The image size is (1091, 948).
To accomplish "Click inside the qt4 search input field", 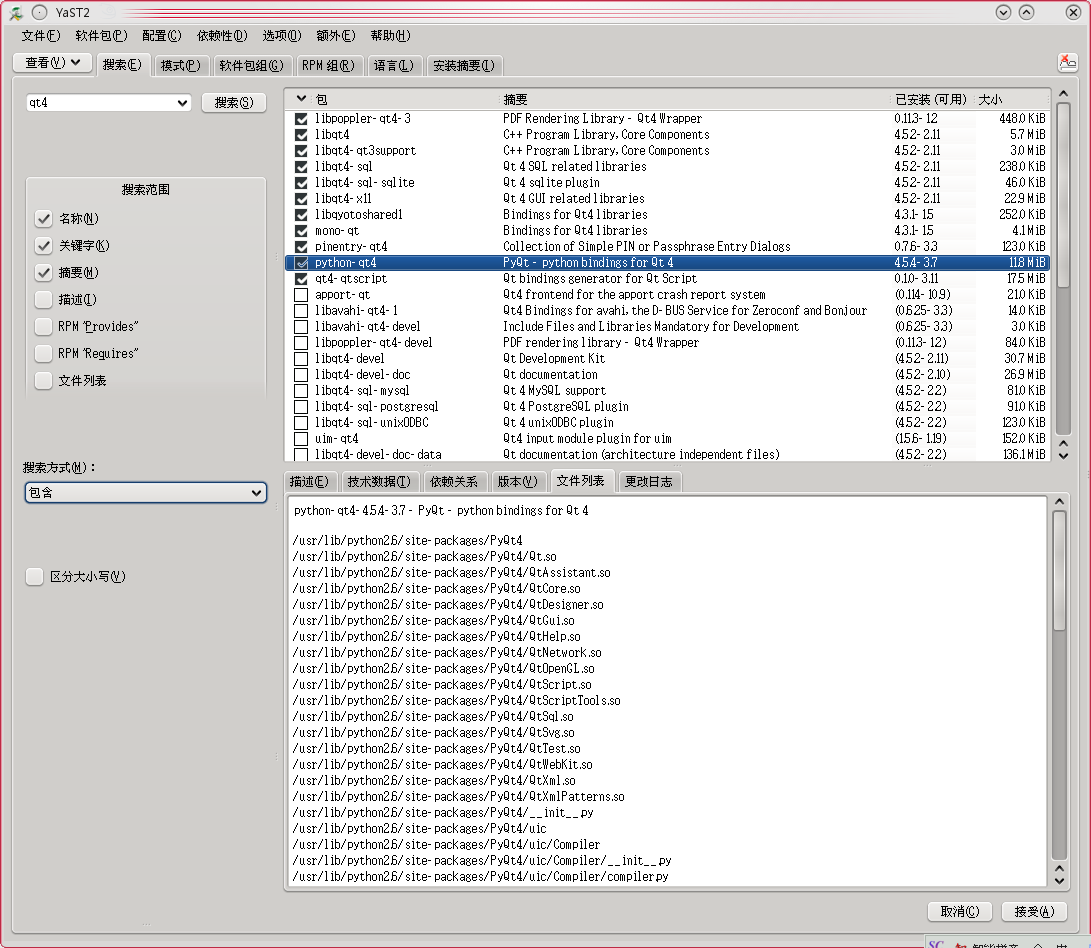I will pos(101,103).
